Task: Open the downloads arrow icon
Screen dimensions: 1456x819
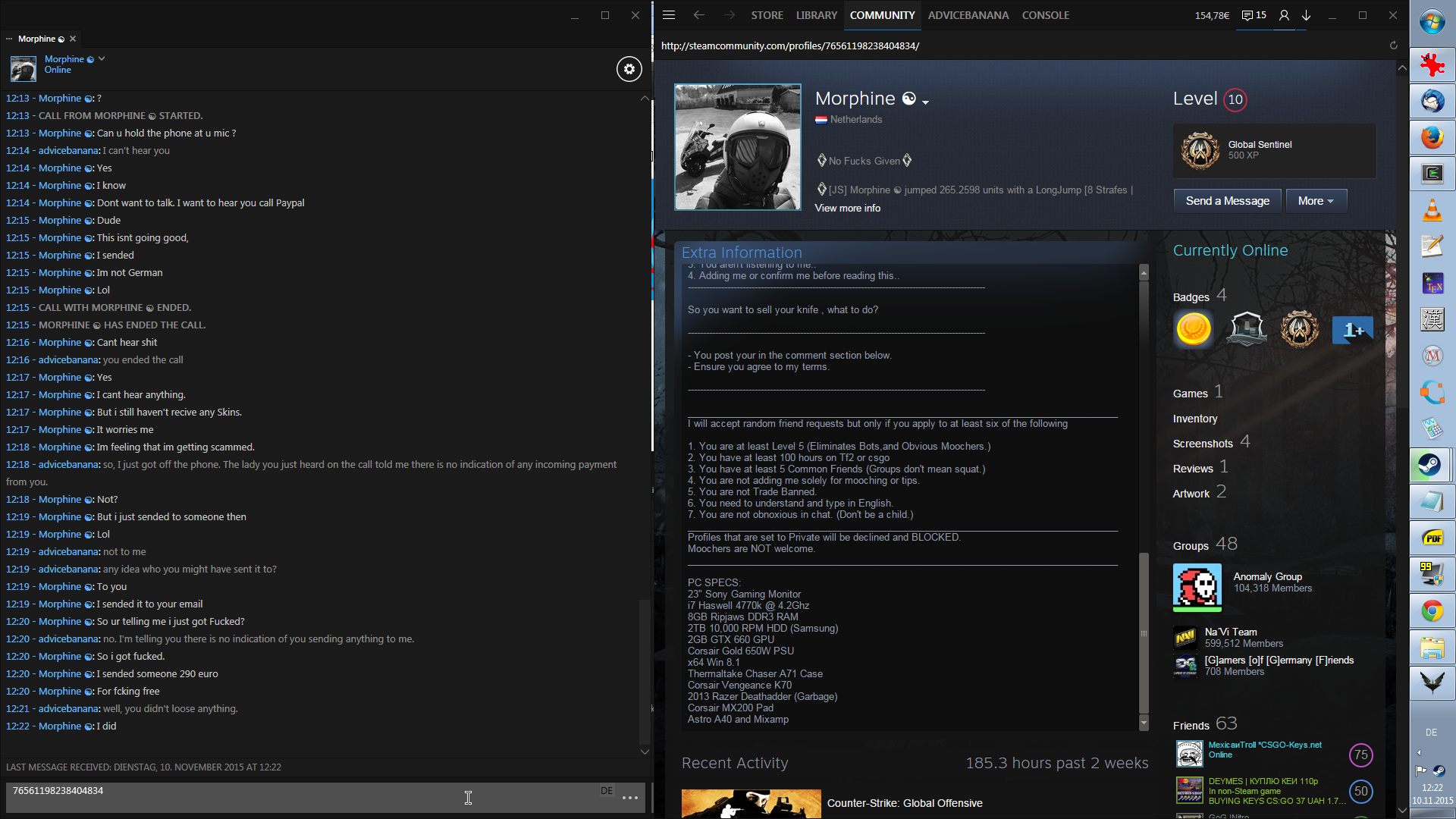Action: pos(1307,15)
